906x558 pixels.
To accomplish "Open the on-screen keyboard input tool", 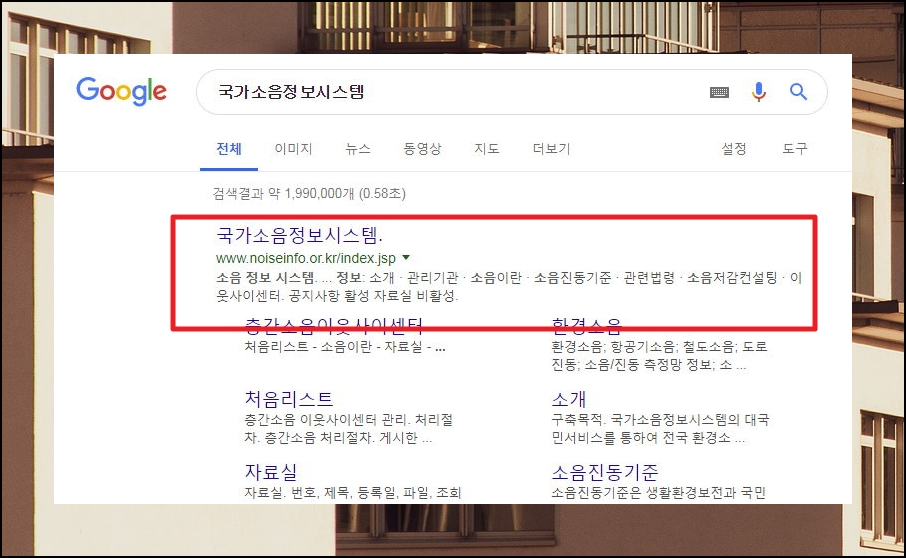I will 719,92.
